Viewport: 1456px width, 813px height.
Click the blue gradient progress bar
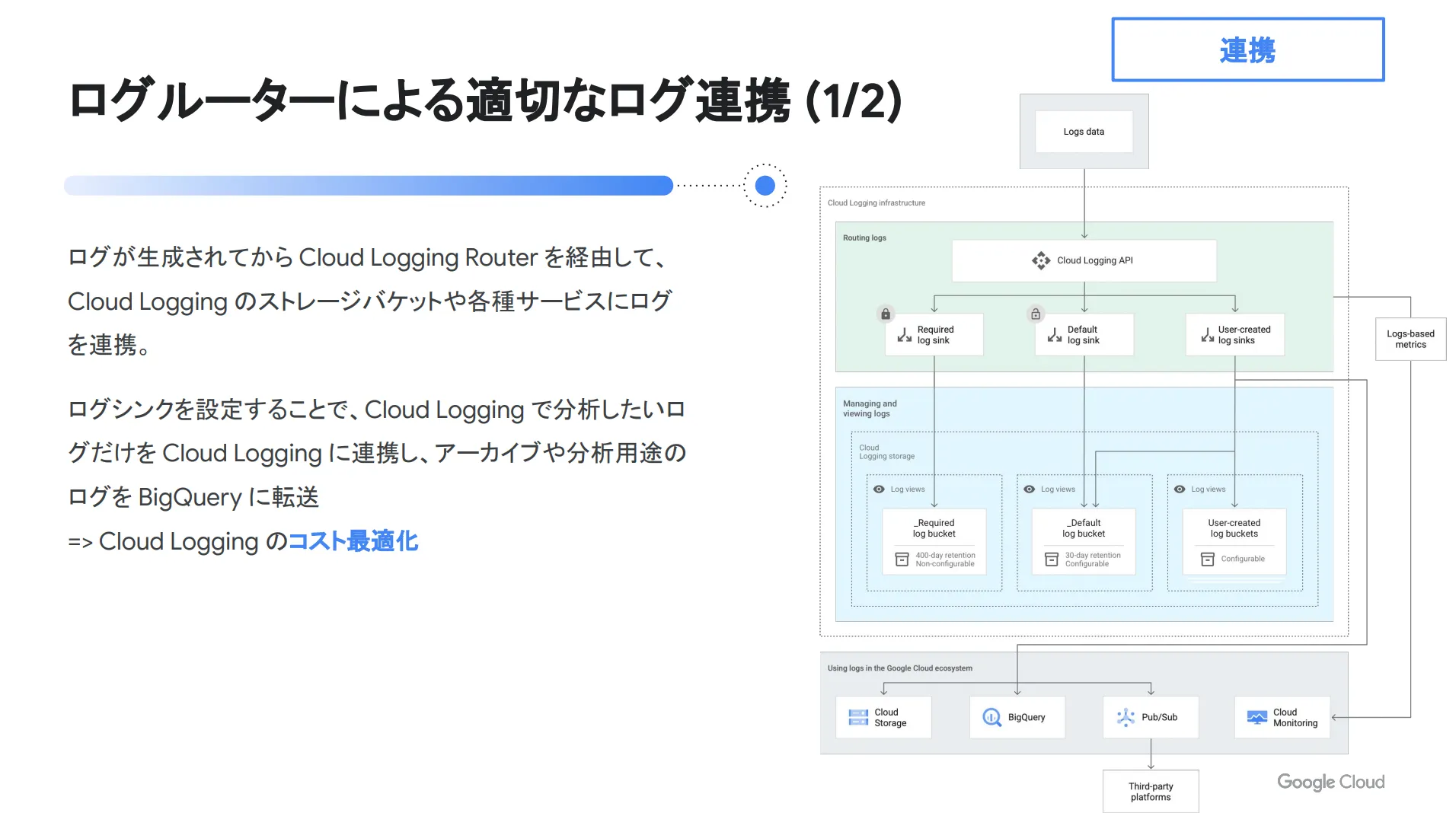[x=369, y=185]
